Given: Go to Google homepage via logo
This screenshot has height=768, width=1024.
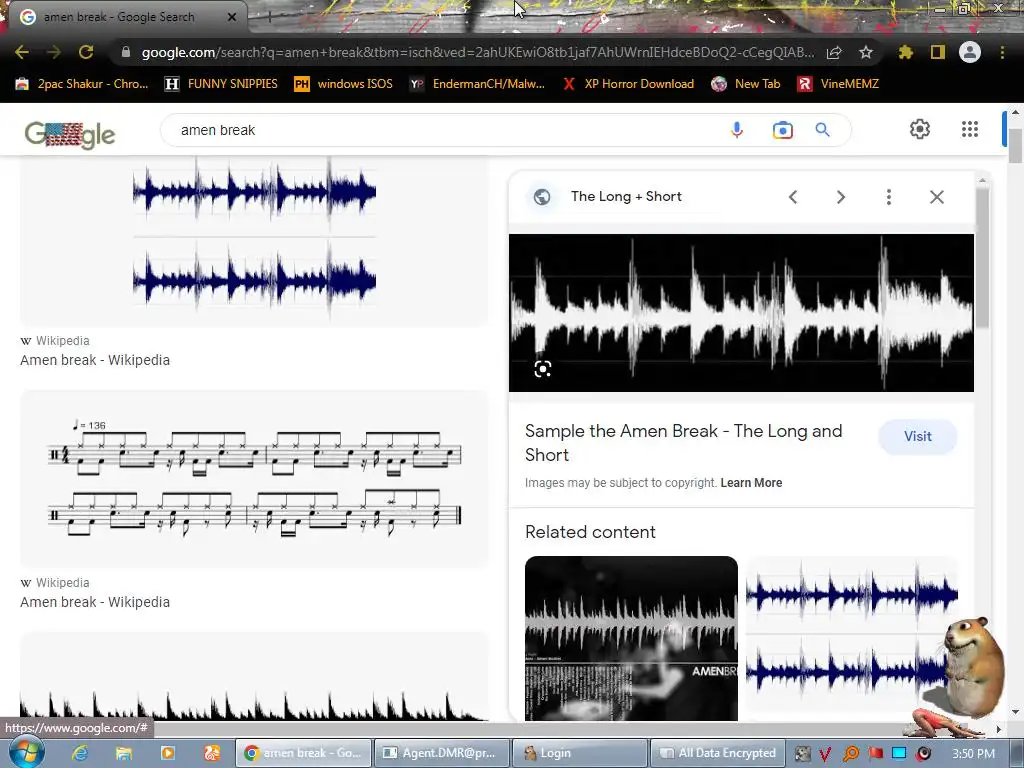Looking at the screenshot, I should tap(70, 135).
